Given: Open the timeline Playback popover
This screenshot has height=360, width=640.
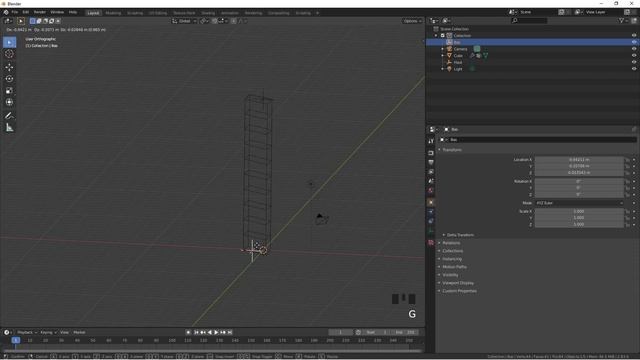Looking at the screenshot, I should tap(27, 333).
